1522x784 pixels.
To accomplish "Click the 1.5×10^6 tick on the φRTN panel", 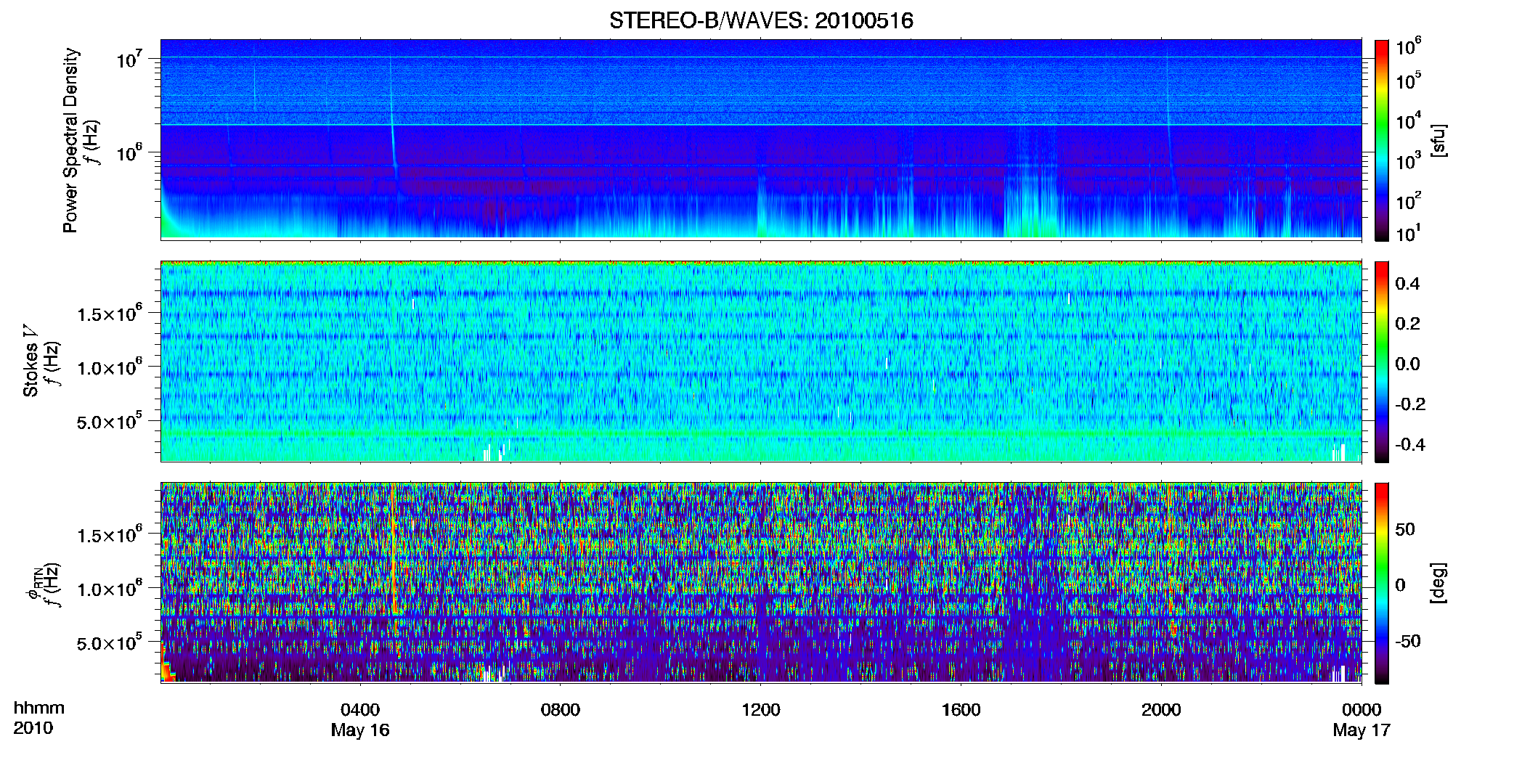I will 110,534.
